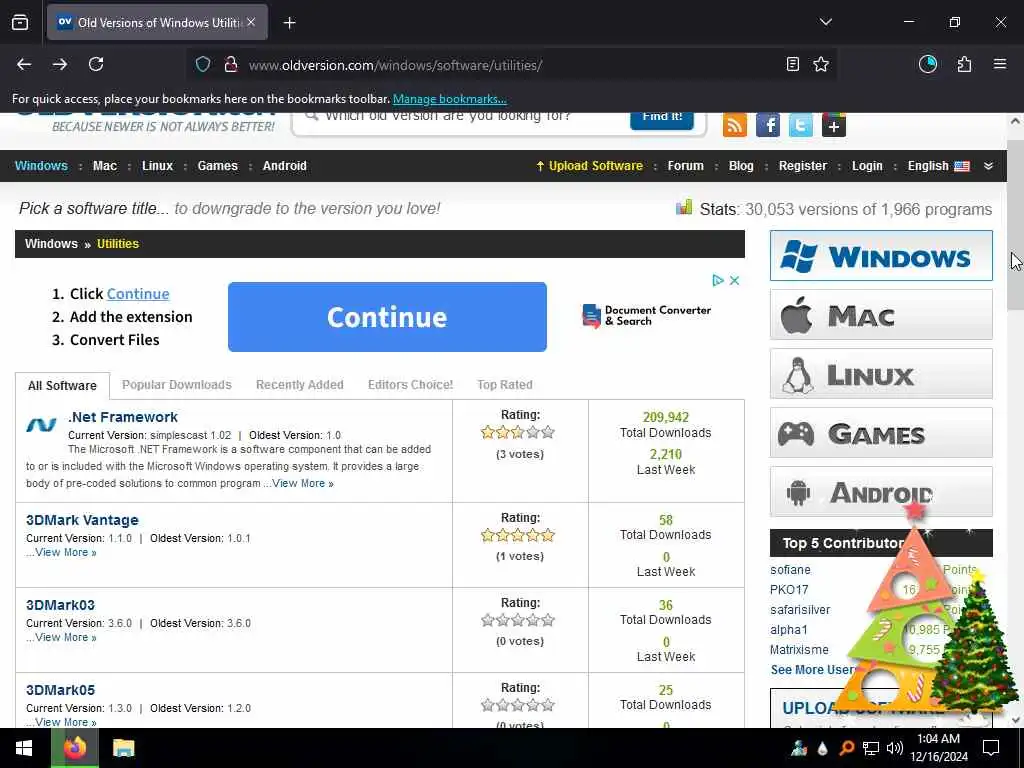
Task: Open Windows Start menu
Action: pos(24,748)
